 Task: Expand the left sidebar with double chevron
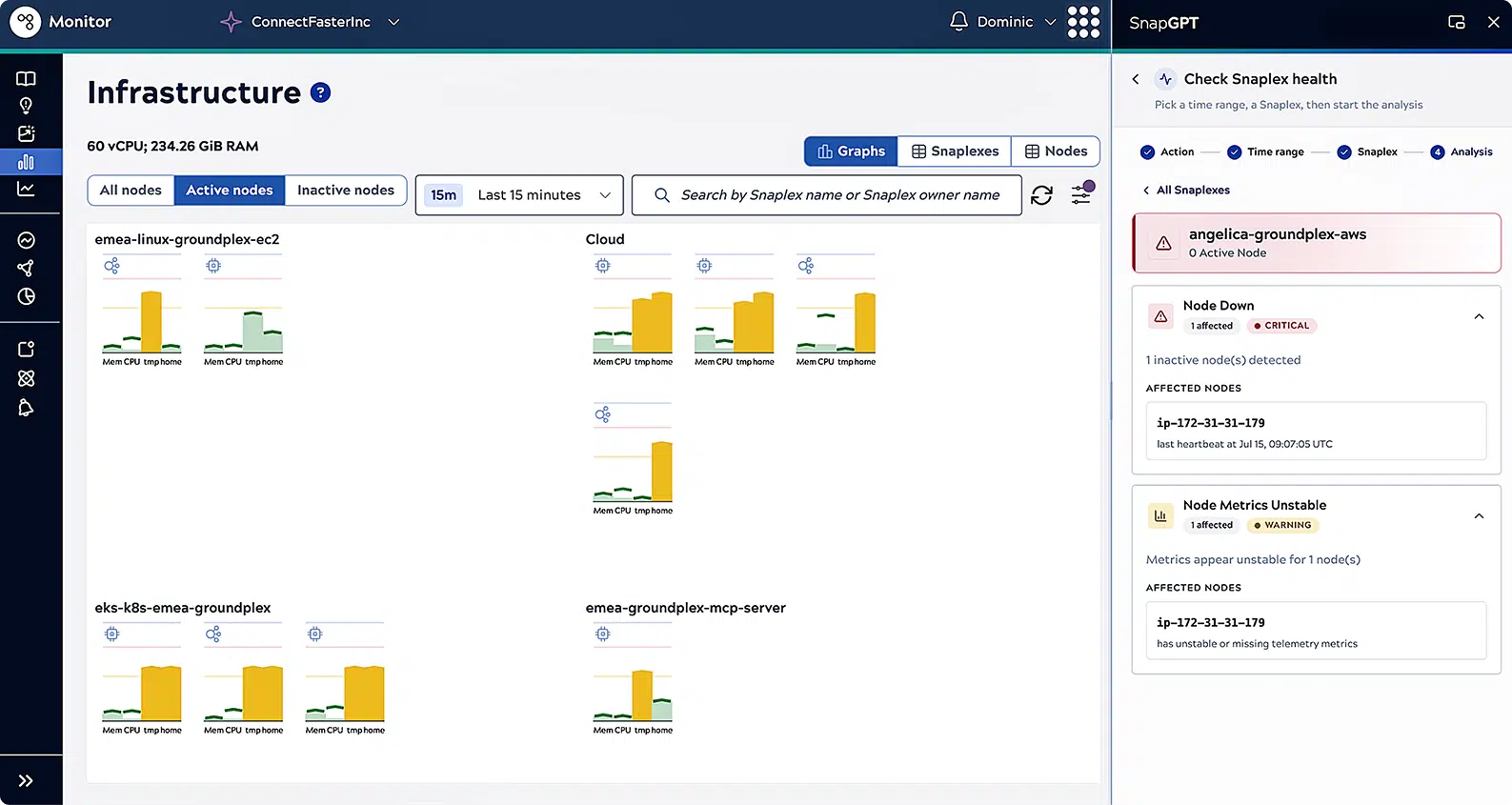[x=26, y=781]
